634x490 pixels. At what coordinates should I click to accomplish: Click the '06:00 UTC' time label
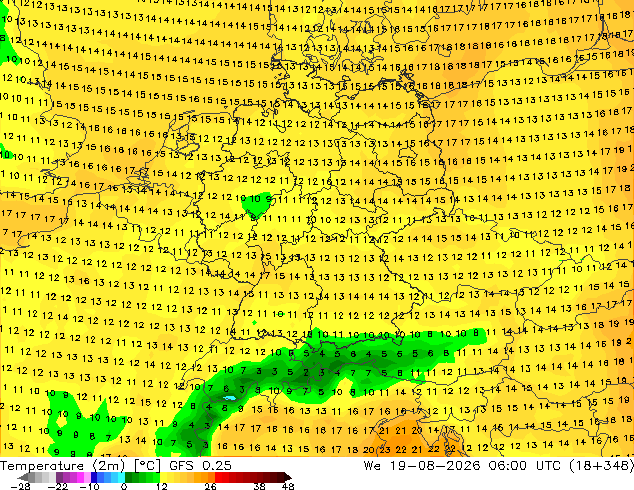coord(525,466)
